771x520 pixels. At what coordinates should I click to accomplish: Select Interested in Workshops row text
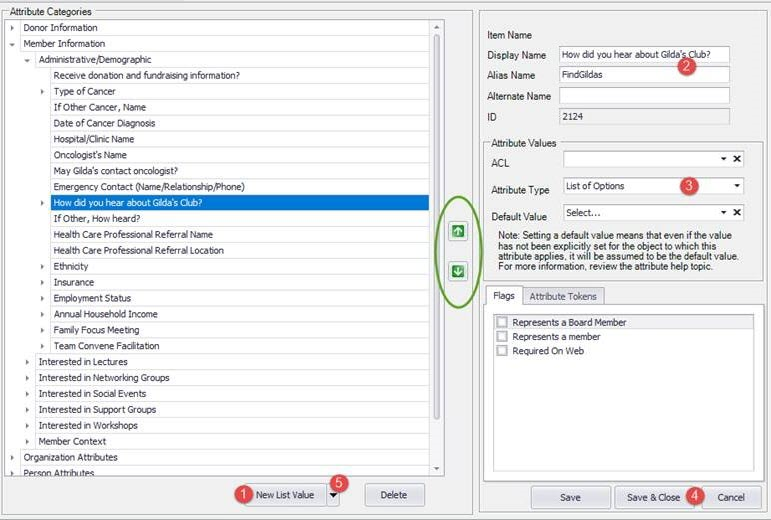coord(88,426)
